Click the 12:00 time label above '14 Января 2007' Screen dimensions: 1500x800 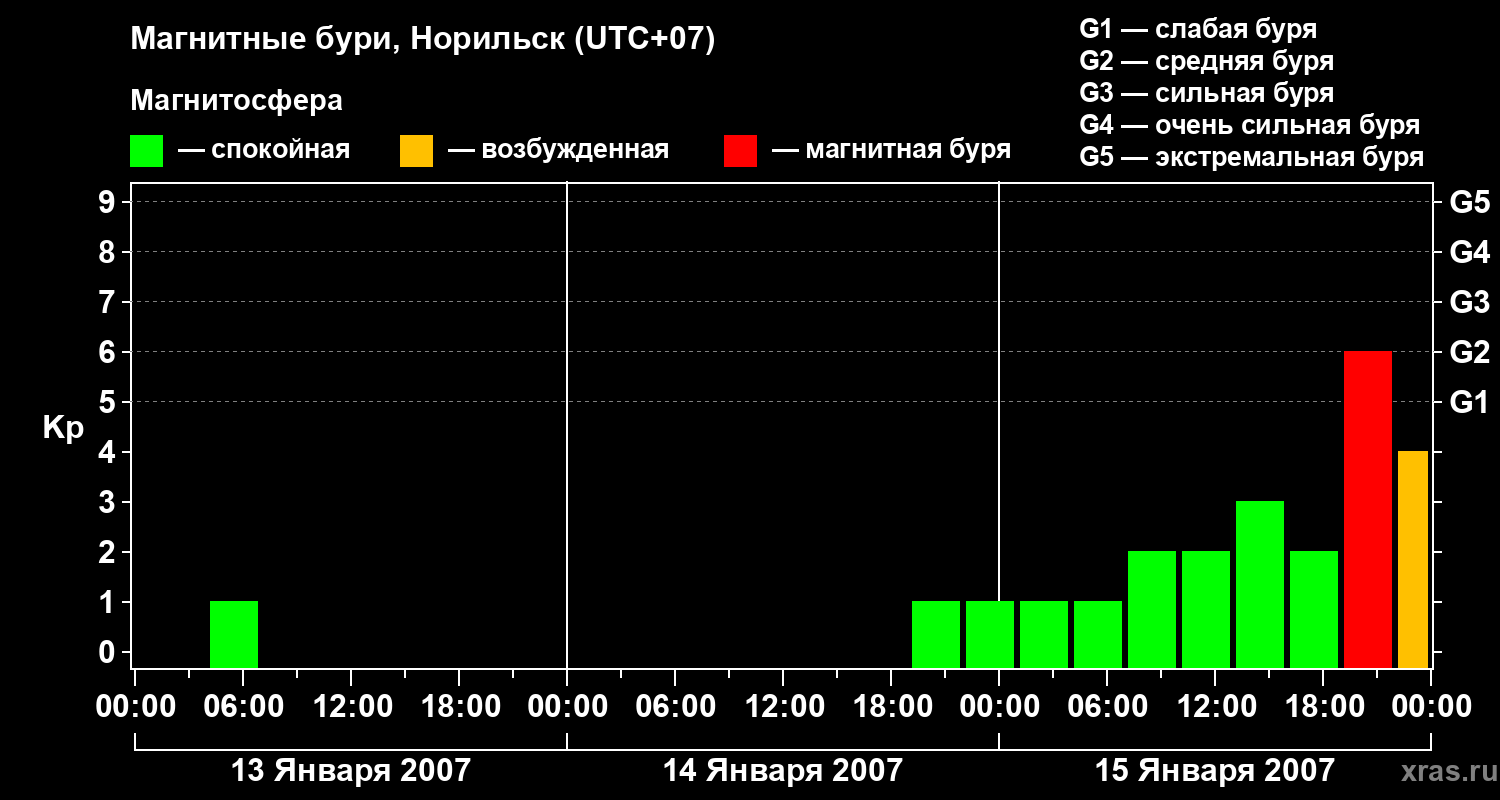[x=783, y=706]
